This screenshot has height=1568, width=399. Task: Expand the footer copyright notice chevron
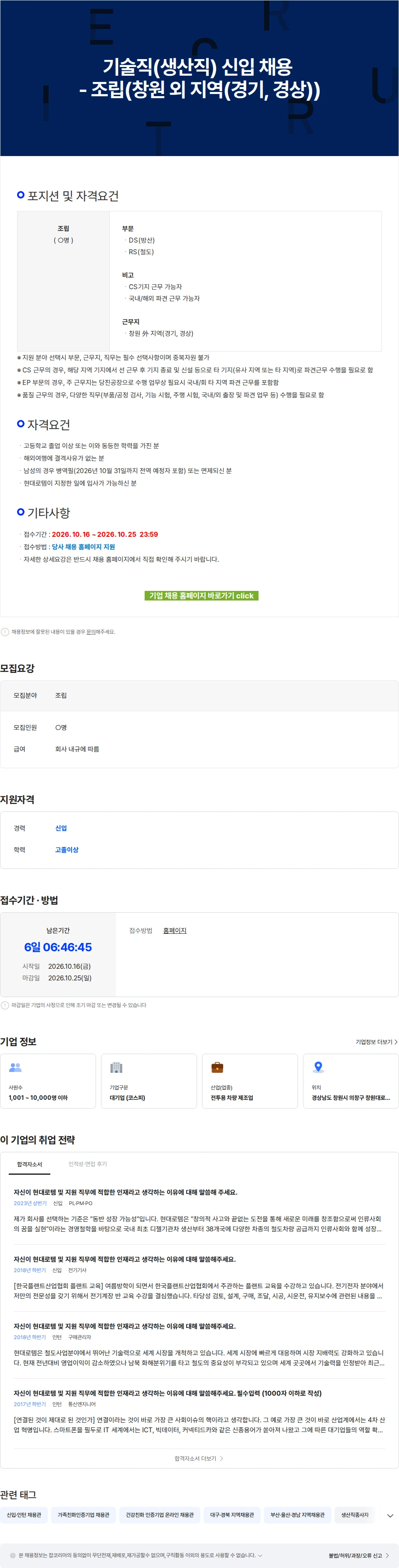[x=260, y=1555]
